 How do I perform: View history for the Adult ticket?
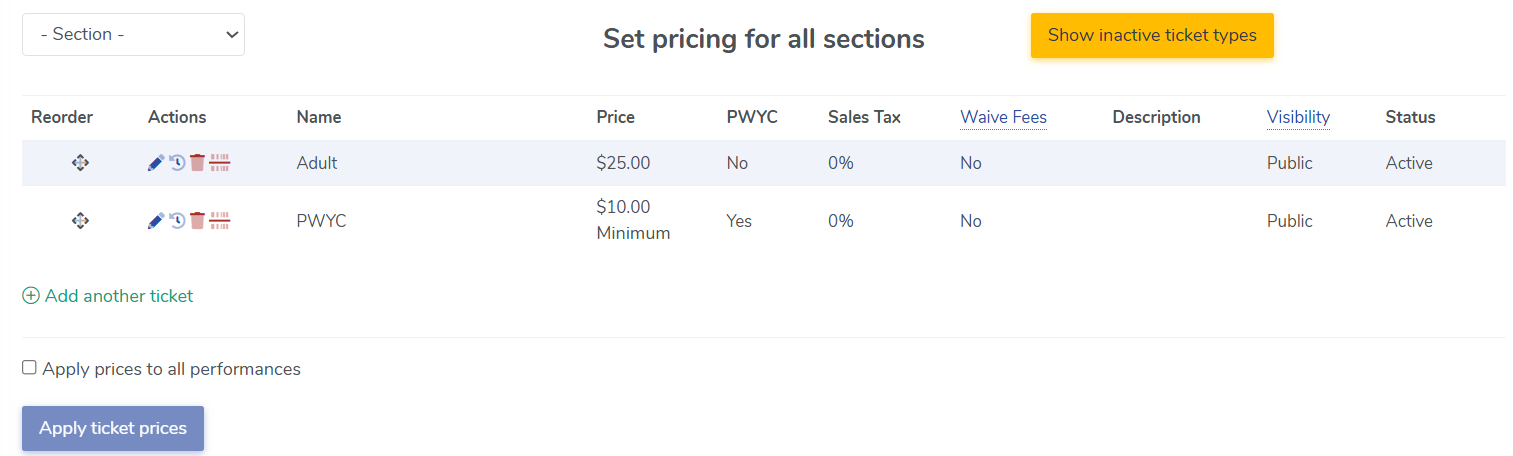click(x=177, y=163)
